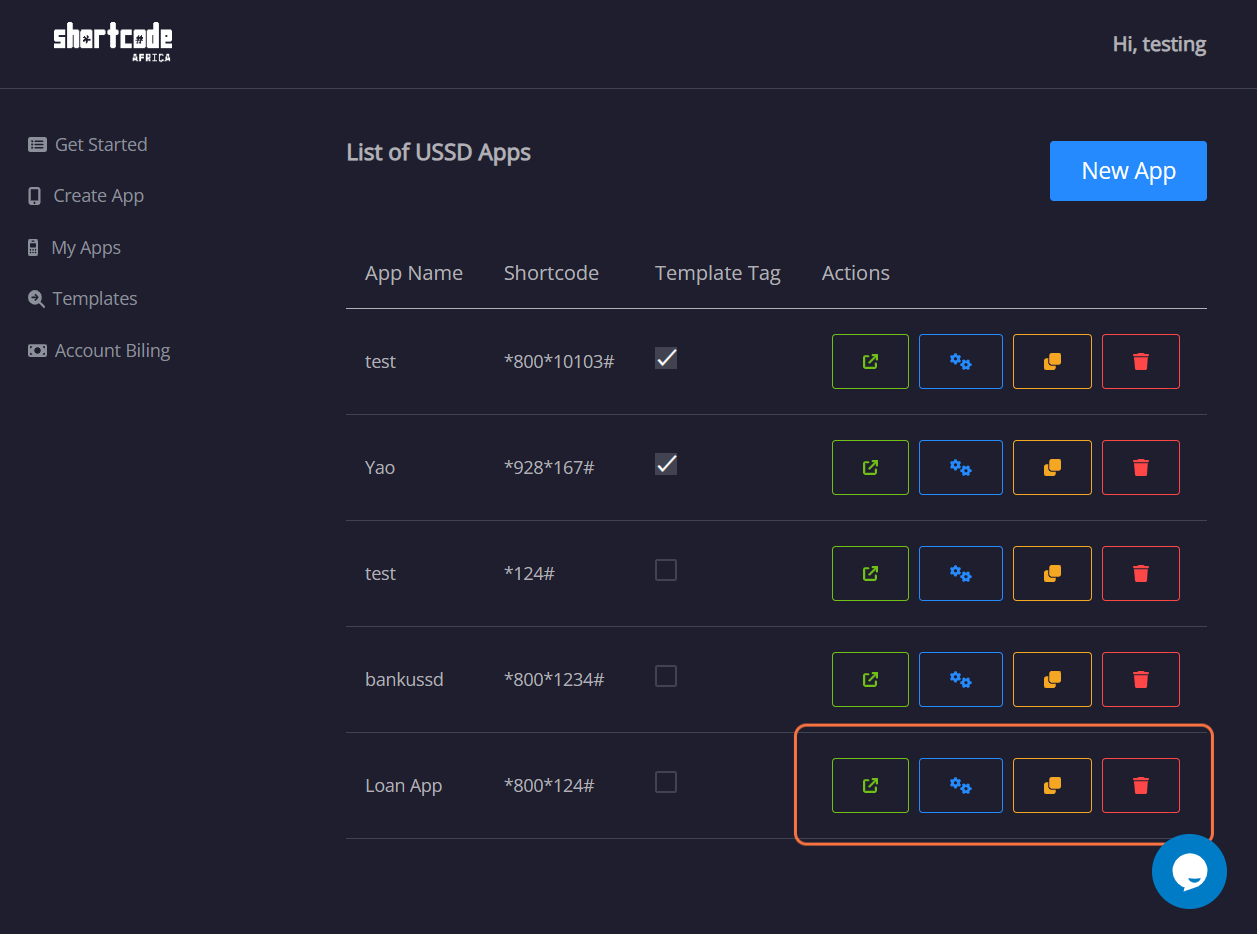The image size is (1257, 934).
Task: Duplicate the test *124# app
Action: [x=1052, y=573]
